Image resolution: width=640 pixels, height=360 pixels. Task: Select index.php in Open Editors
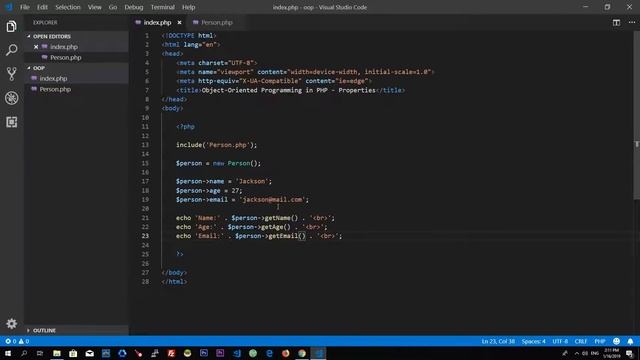(64, 47)
